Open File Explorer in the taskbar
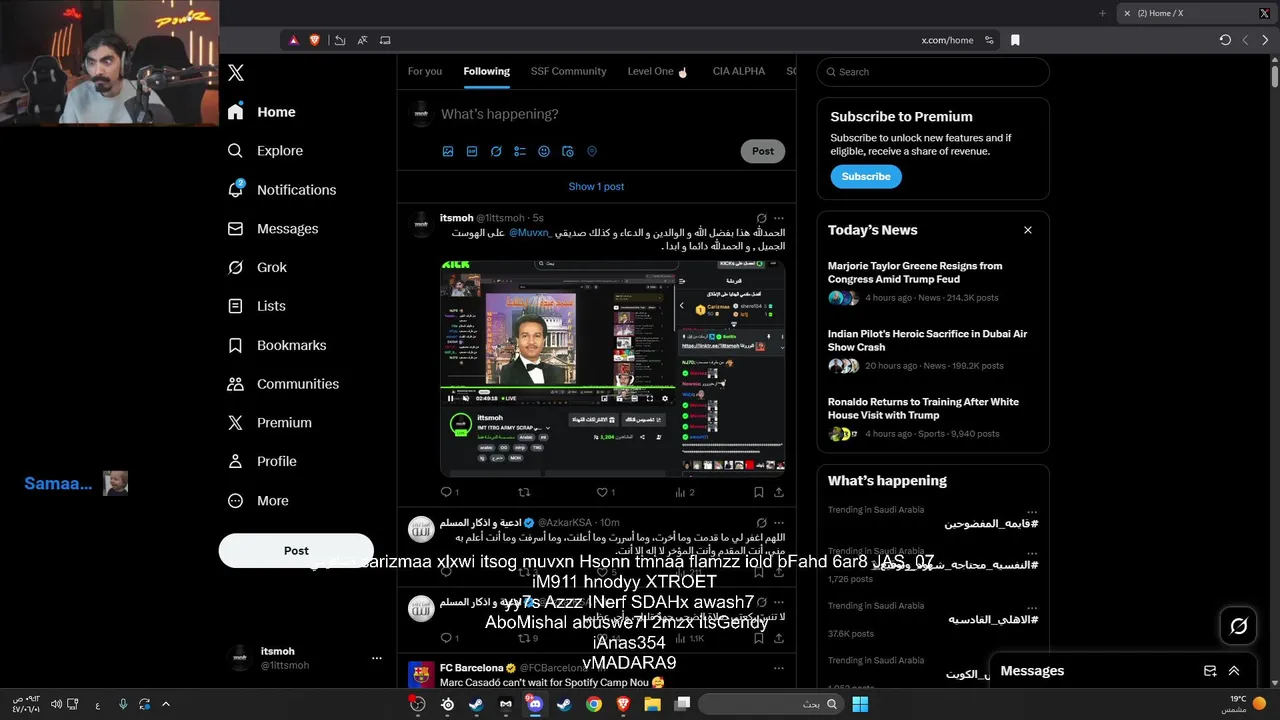The height and width of the screenshot is (720, 1280). pyautogui.click(x=653, y=704)
